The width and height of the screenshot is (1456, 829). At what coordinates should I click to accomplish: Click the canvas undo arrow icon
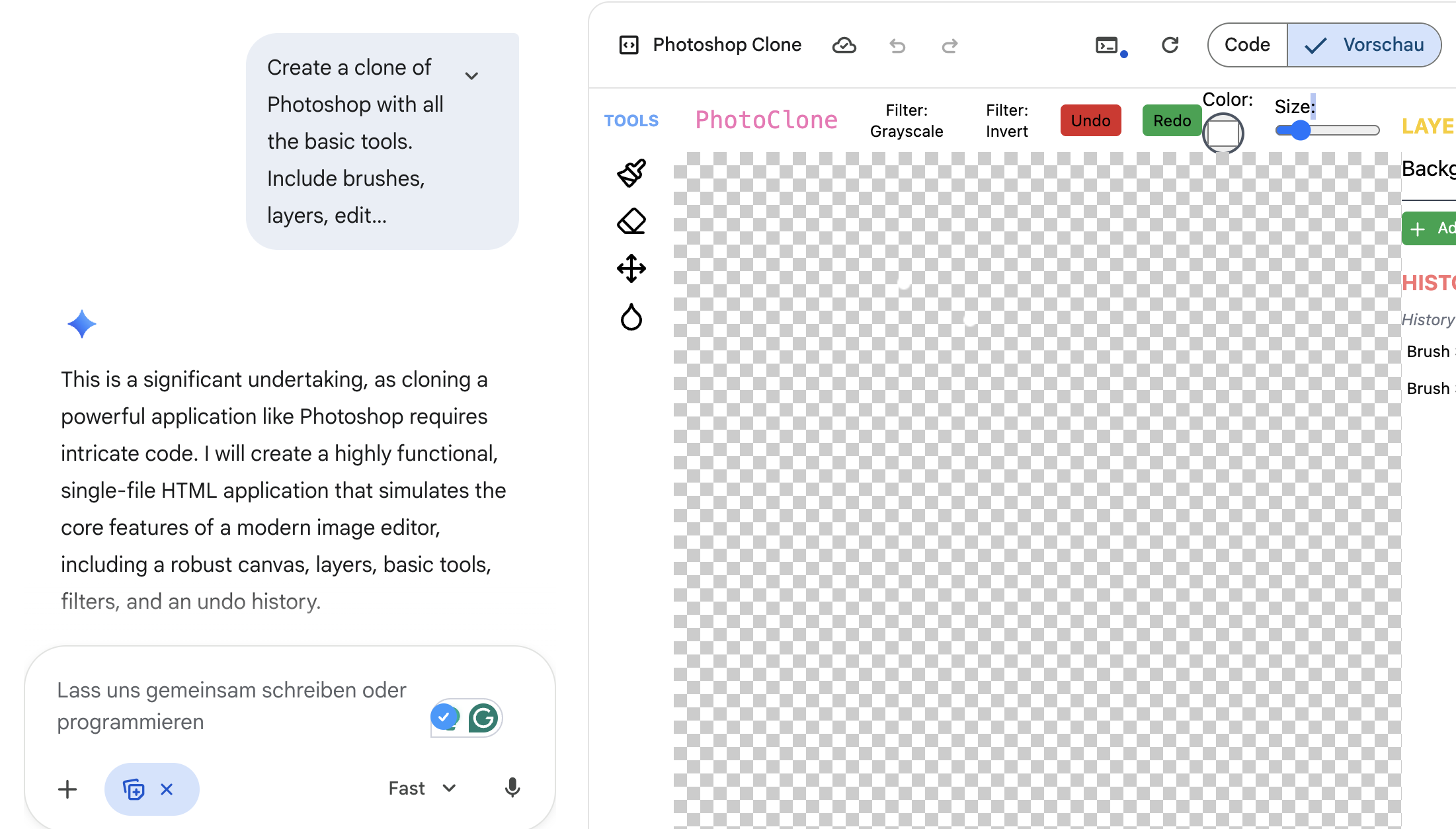tap(897, 45)
